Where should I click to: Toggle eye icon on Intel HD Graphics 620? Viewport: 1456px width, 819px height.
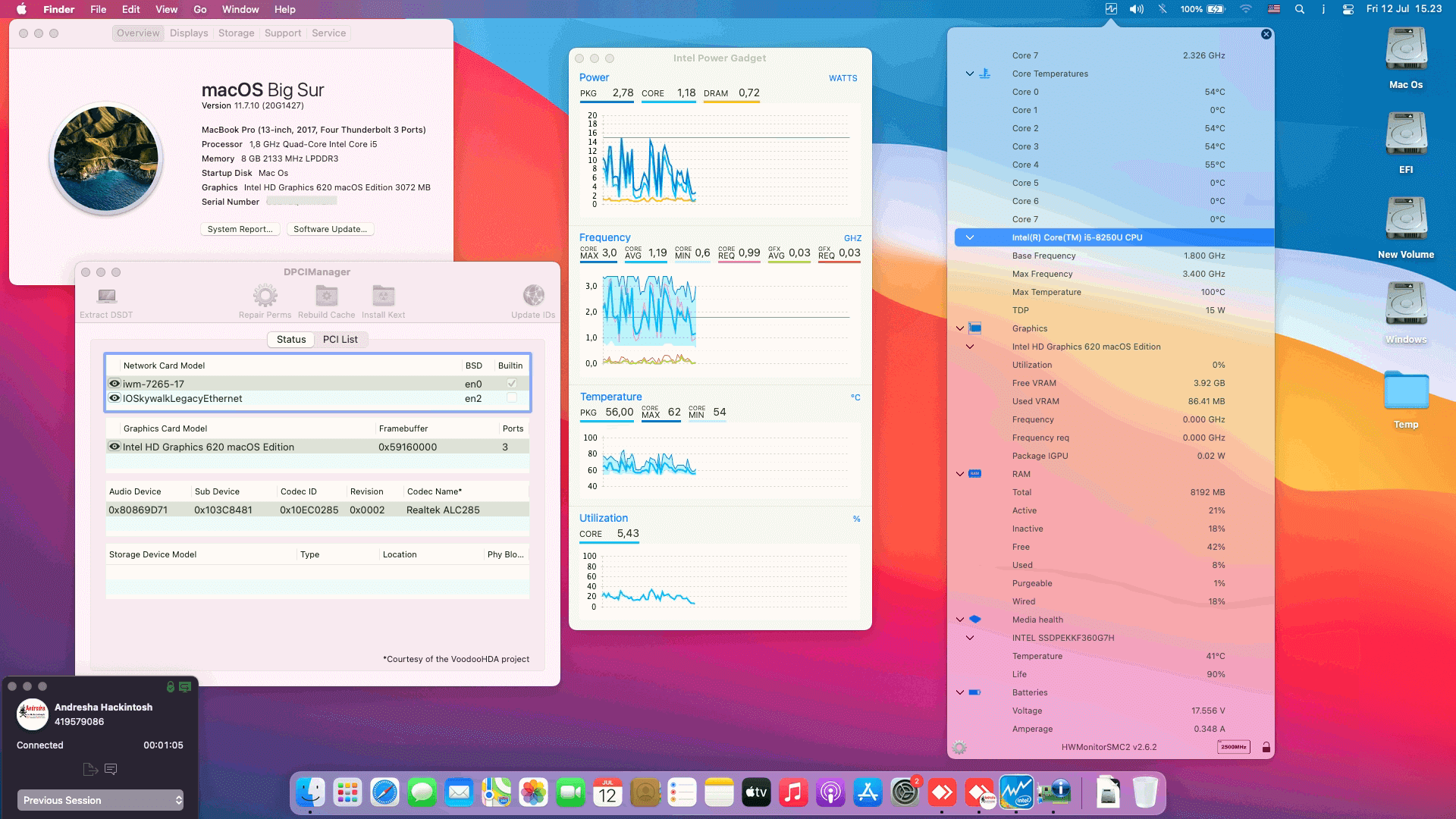pos(115,447)
